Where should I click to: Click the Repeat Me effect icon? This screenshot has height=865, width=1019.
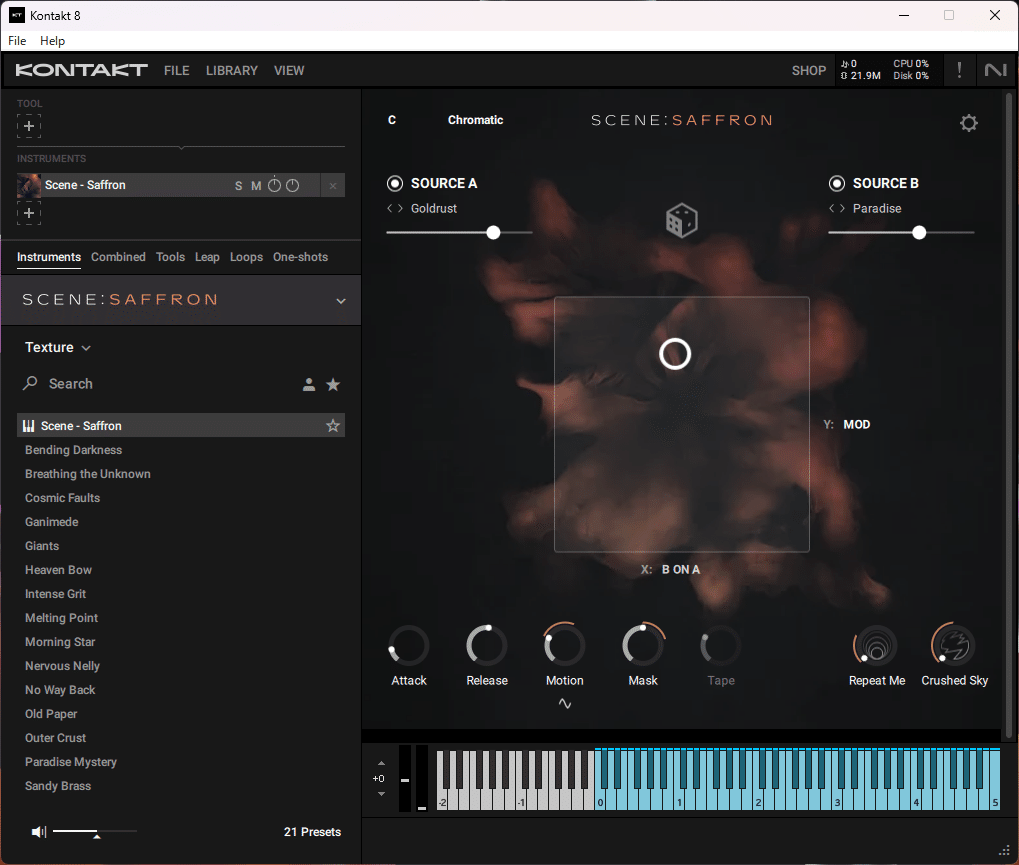(875, 646)
